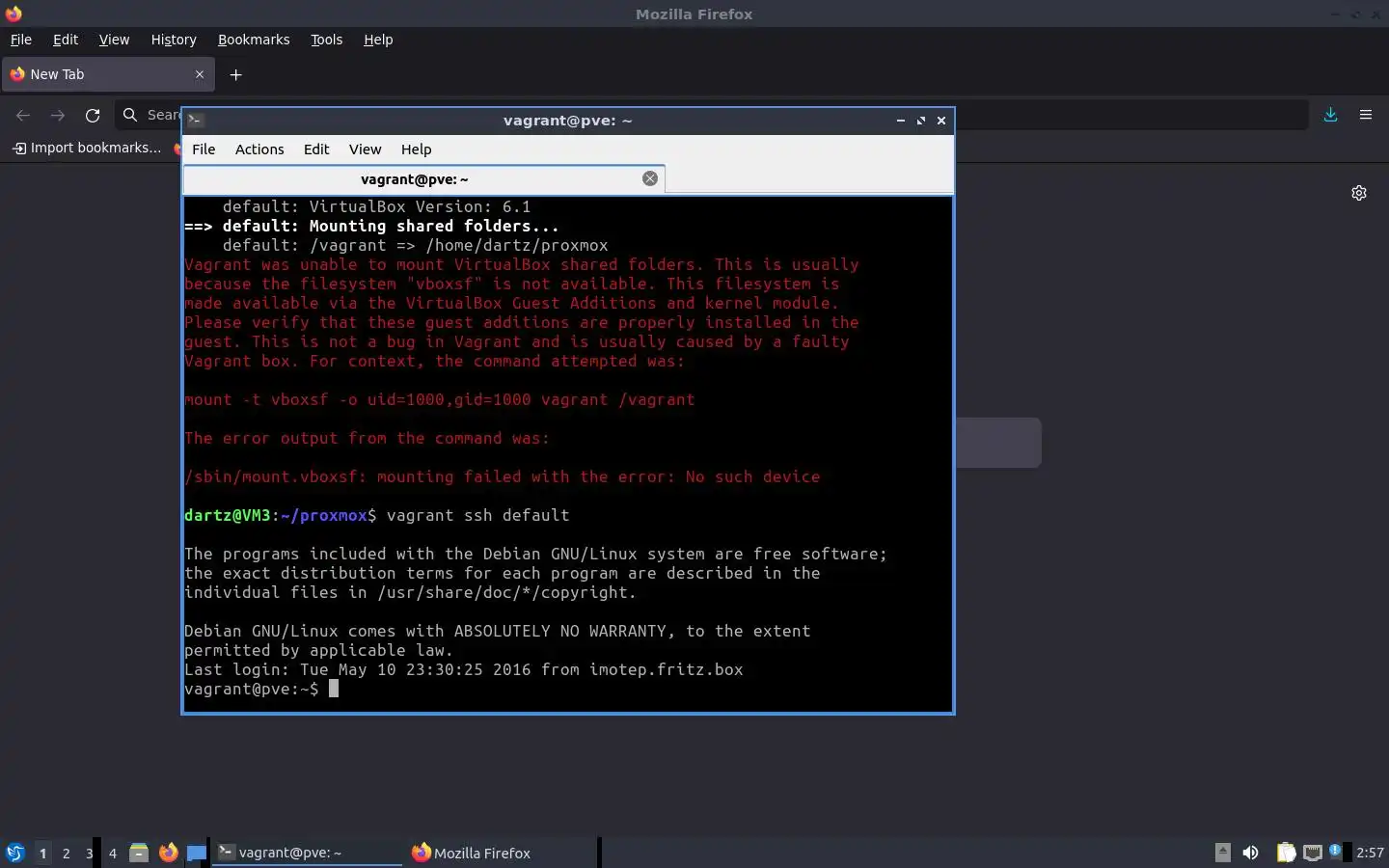Activate the vagrant@pve taskbar window button
This screenshot has width=1389, height=868.
tap(307, 853)
